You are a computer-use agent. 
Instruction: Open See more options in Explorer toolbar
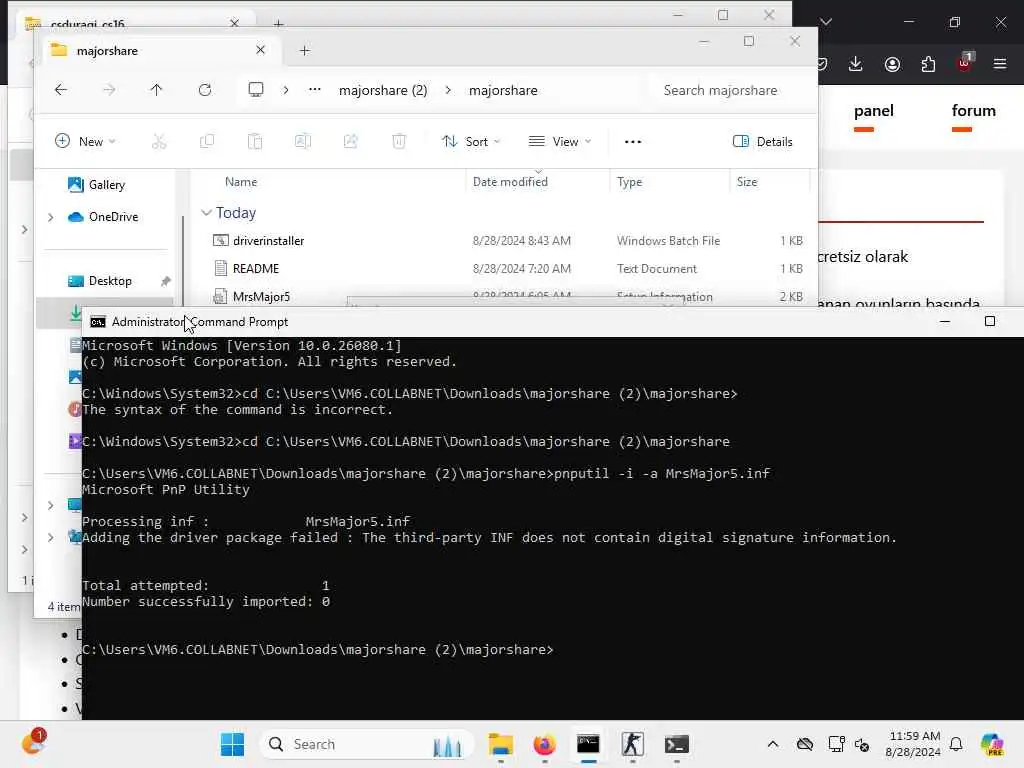(x=633, y=142)
